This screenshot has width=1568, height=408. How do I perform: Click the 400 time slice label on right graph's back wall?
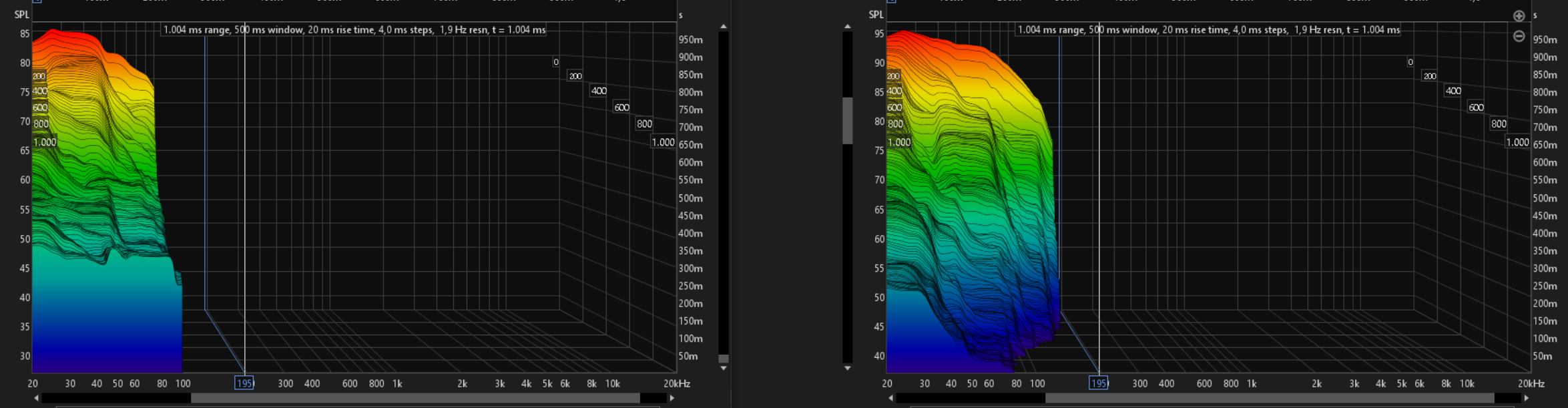(1453, 91)
